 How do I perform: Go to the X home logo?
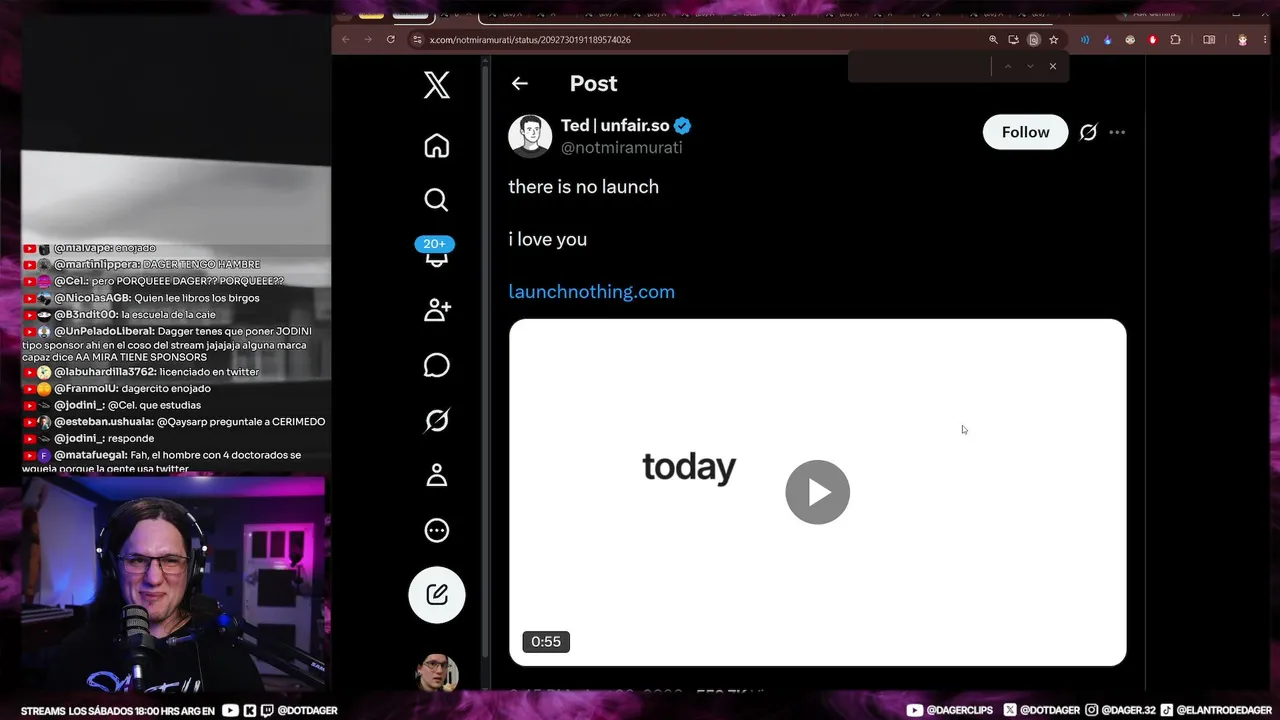[436, 85]
